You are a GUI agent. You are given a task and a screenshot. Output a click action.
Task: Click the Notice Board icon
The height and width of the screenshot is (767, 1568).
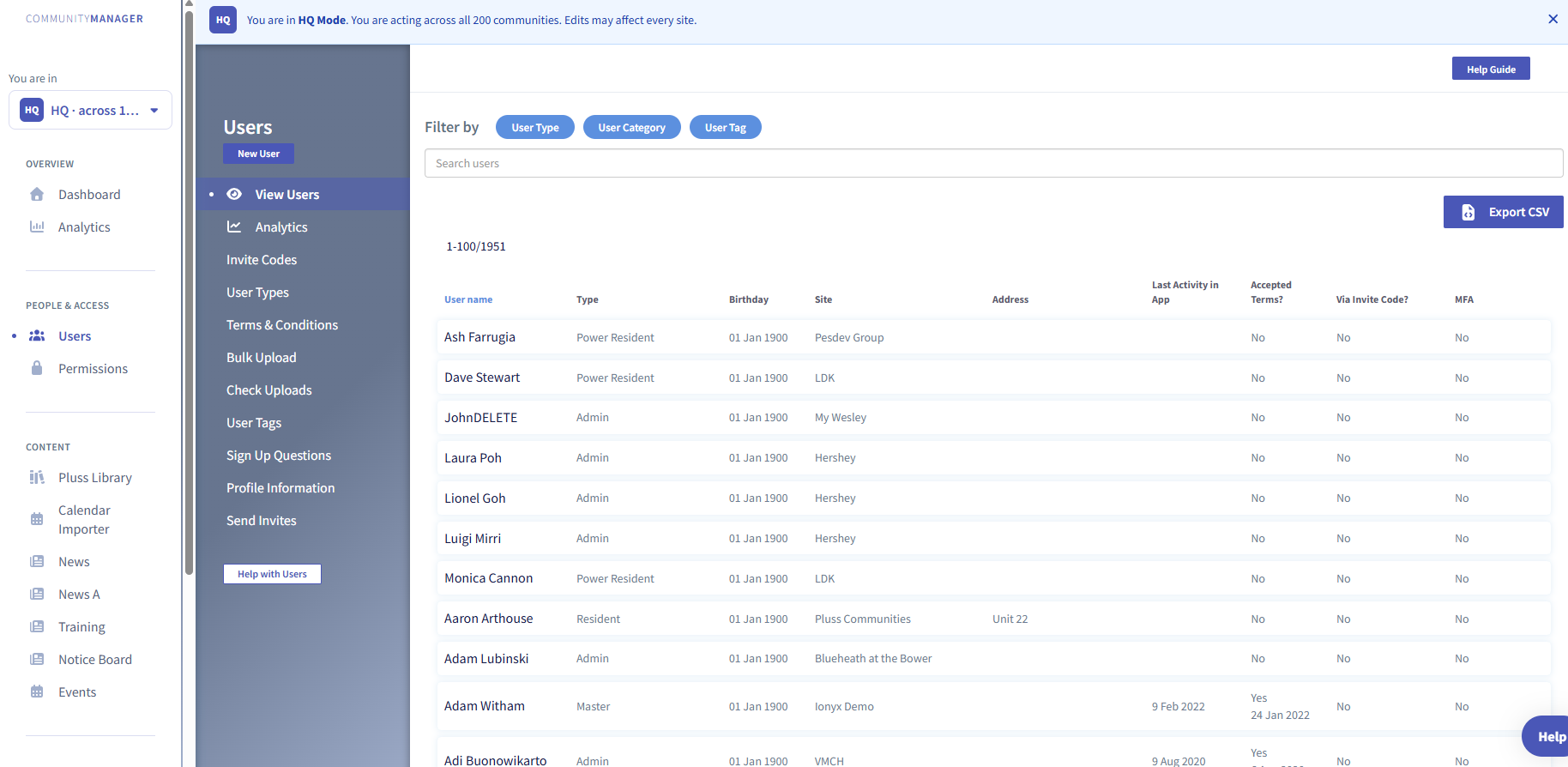pos(37,659)
